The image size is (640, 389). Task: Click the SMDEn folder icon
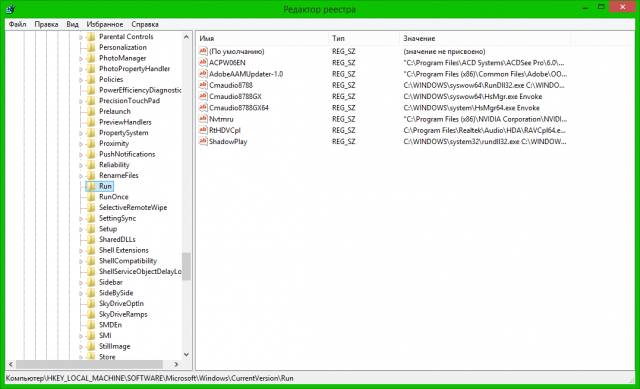tap(91, 325)
